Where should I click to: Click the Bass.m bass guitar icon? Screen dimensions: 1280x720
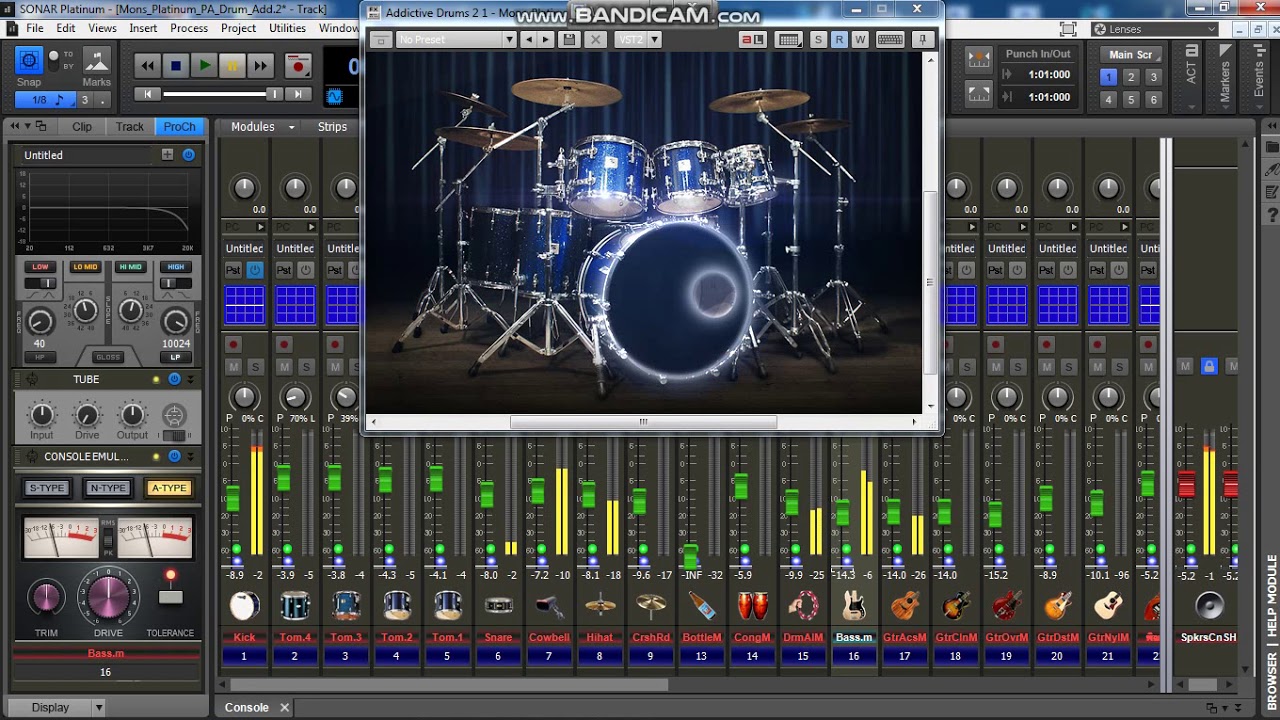853,605
